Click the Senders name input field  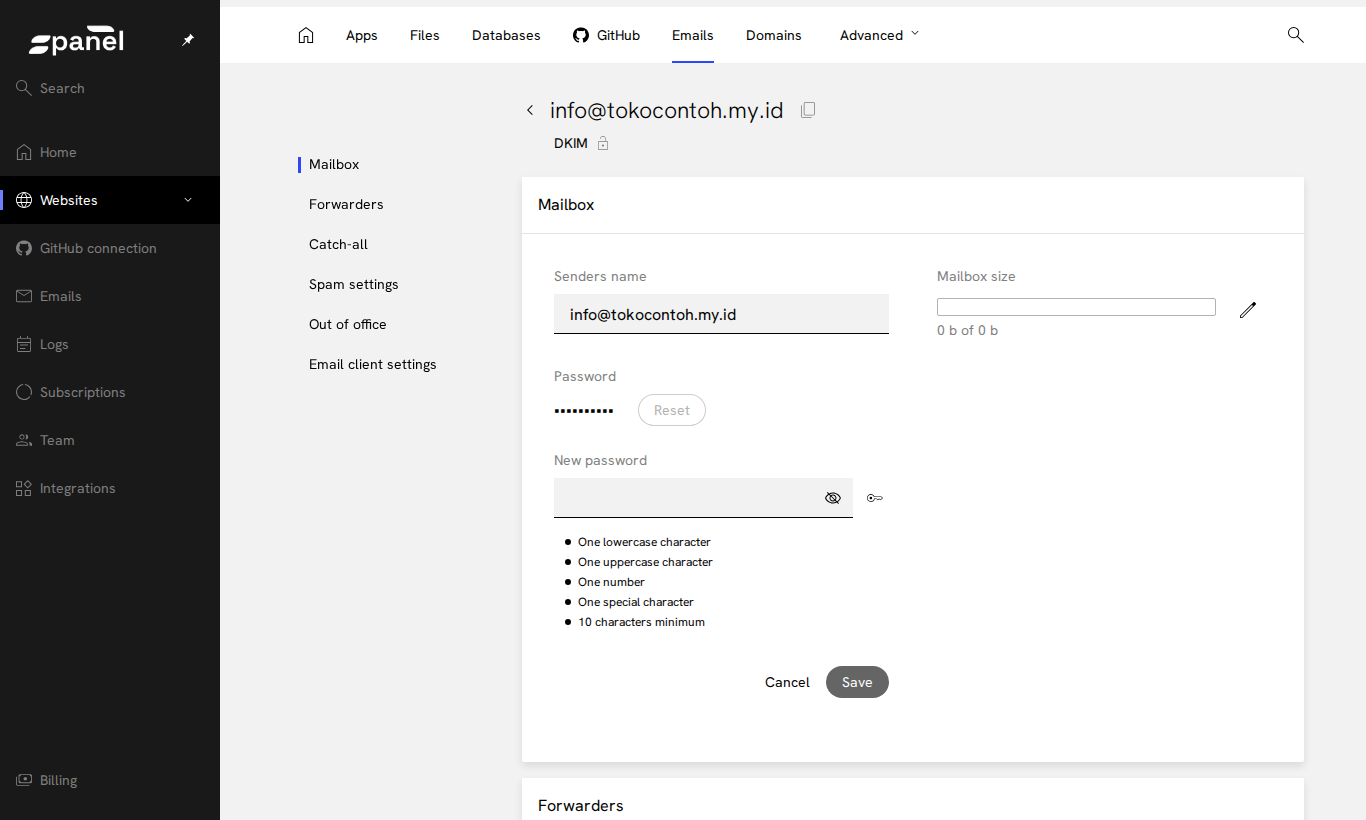(x=721, y=314)
